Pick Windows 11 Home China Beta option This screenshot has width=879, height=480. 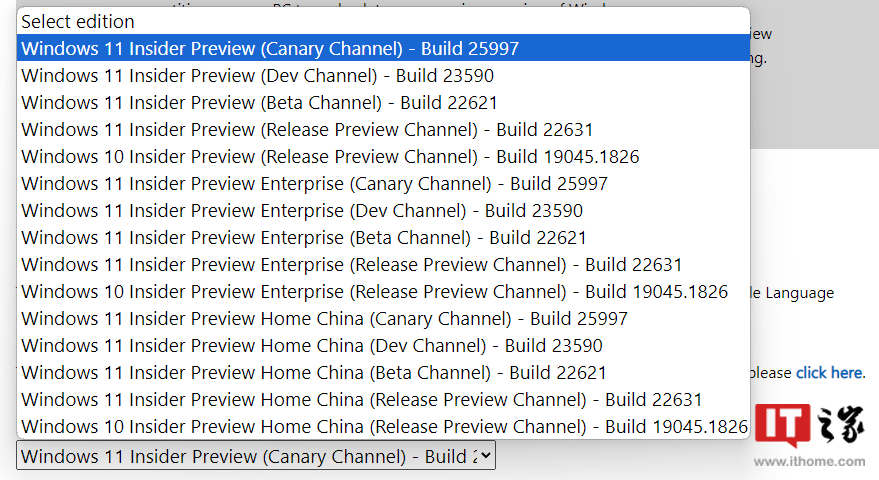pyautogui.click(x=314, y=372)
